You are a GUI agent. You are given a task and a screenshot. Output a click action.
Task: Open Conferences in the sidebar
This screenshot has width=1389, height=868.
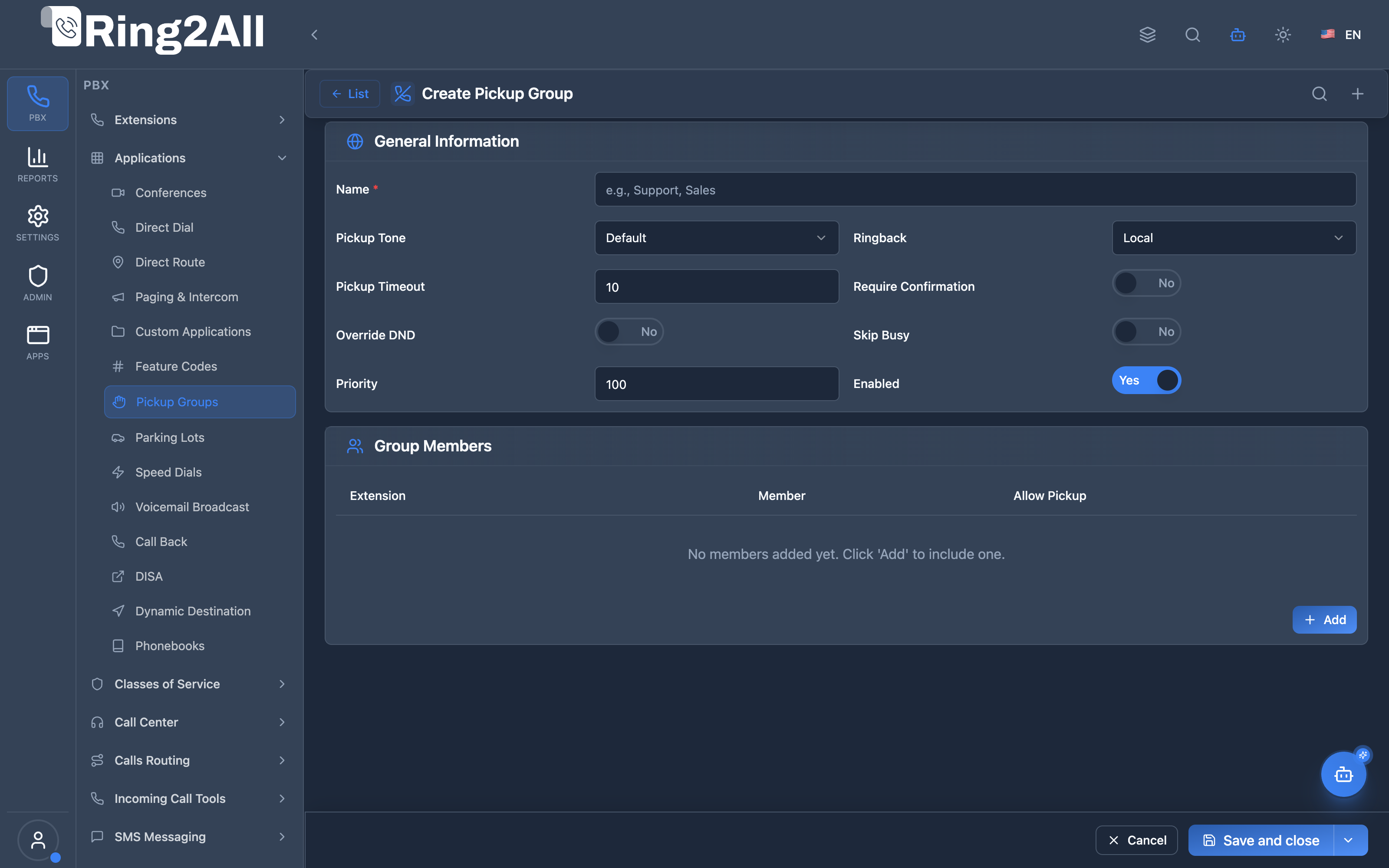[x=199, y=193]
